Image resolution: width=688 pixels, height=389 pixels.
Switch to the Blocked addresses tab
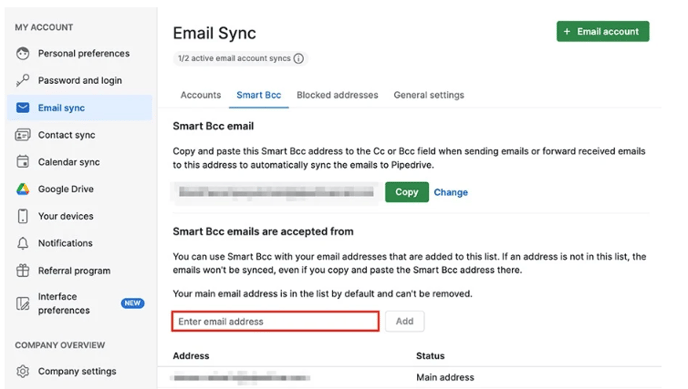click(337, 95)
